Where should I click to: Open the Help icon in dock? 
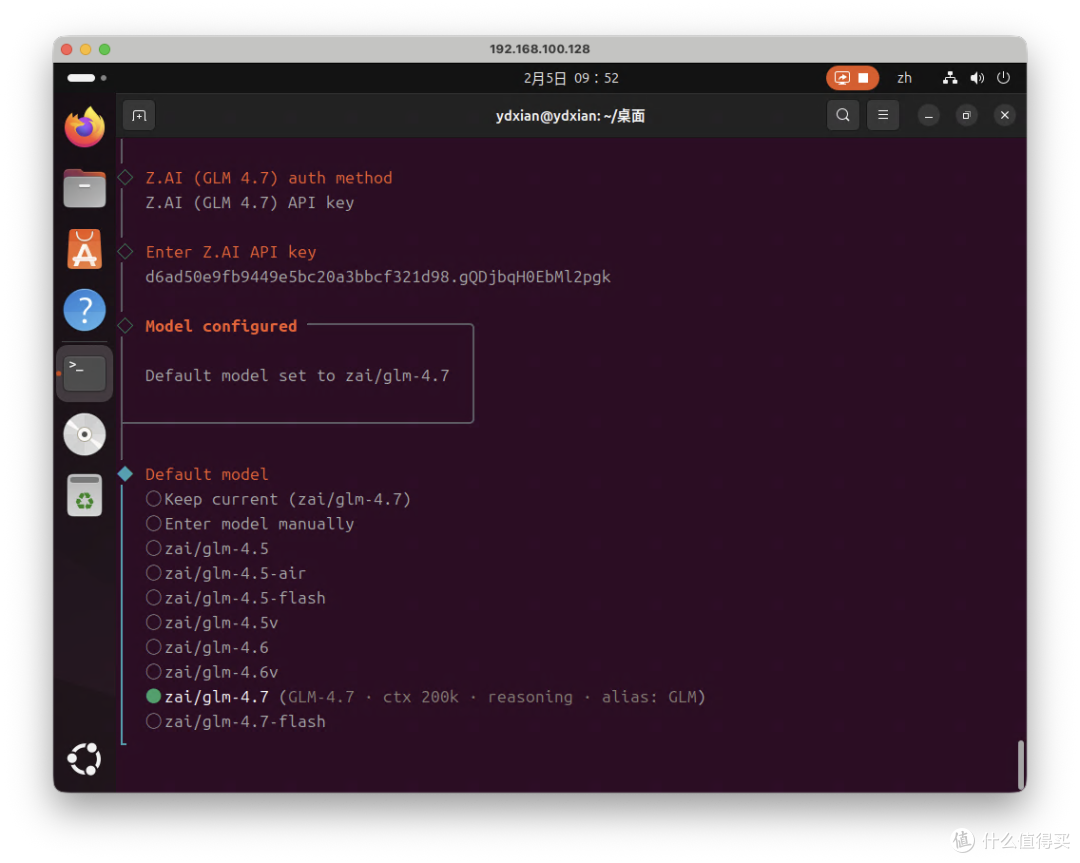click(85, 310)
